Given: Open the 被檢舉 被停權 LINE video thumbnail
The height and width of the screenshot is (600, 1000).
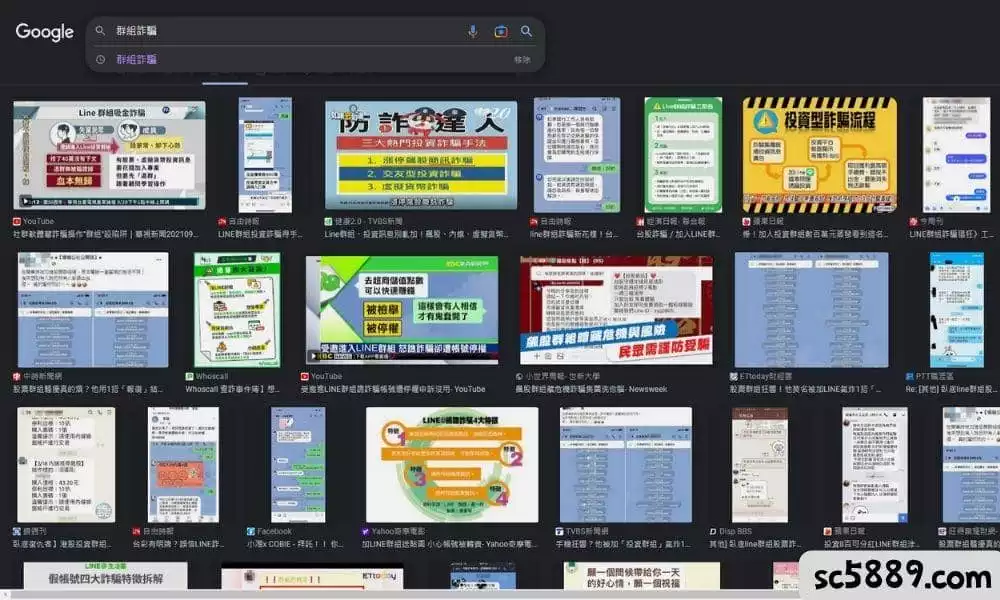Looking at the screenshot, I should (402, 311).
